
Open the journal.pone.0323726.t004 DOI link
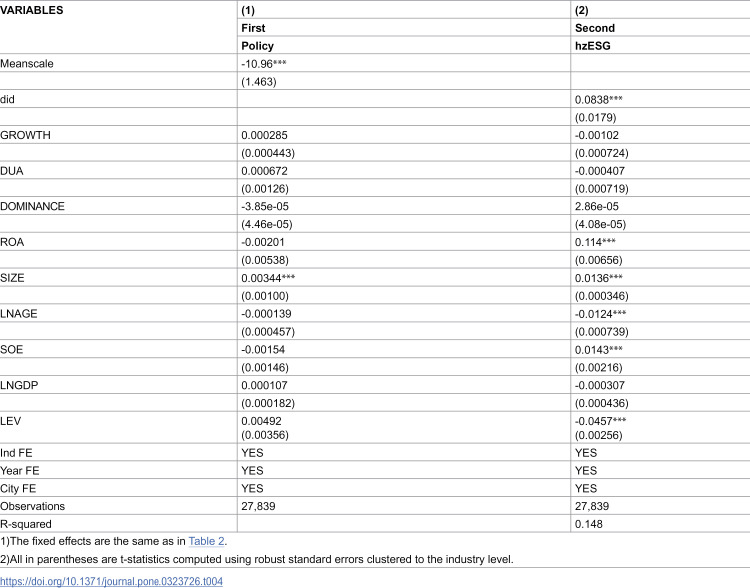(x=111, y=581)
